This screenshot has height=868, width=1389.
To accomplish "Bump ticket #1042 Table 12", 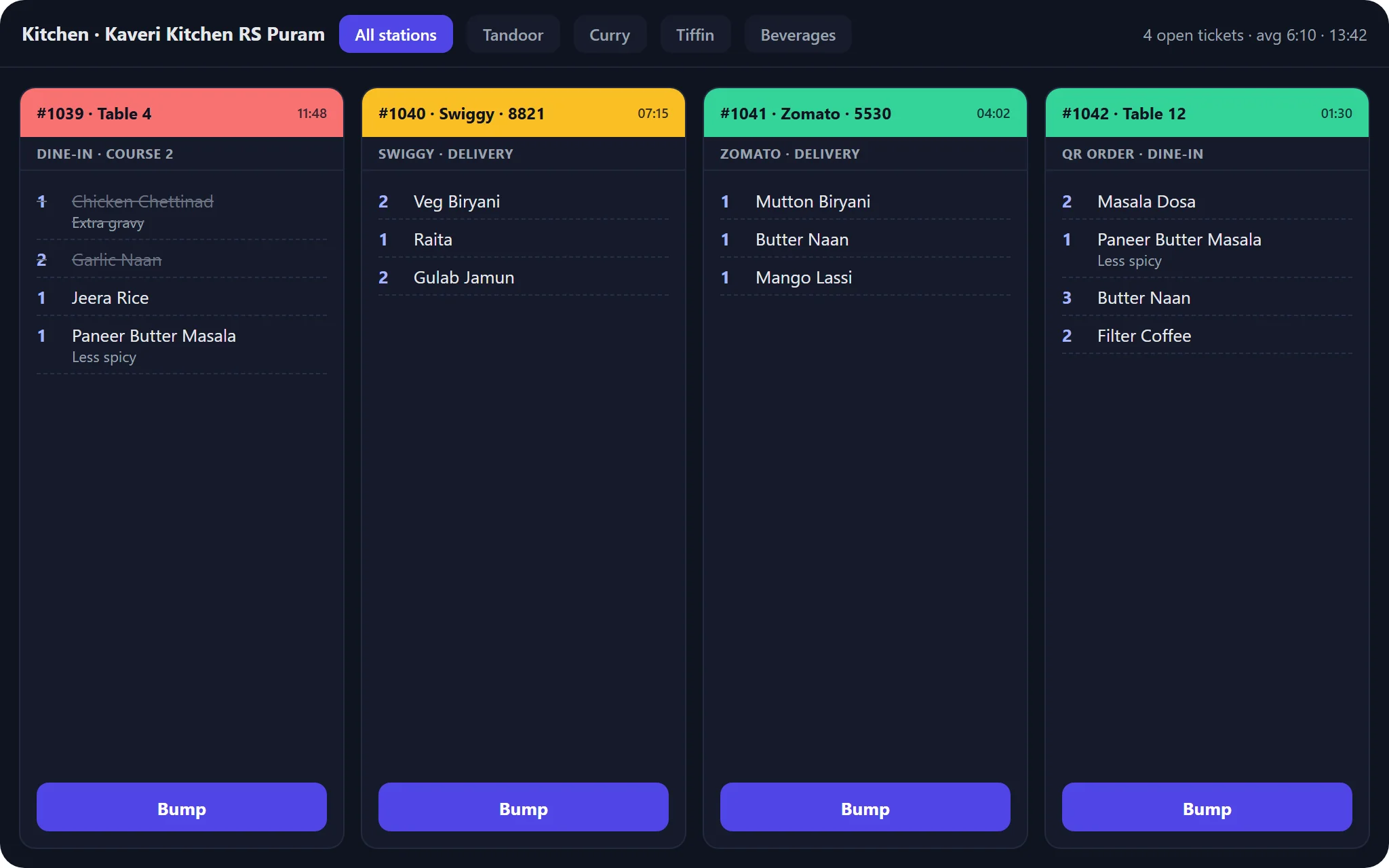I will point(1207,807).
